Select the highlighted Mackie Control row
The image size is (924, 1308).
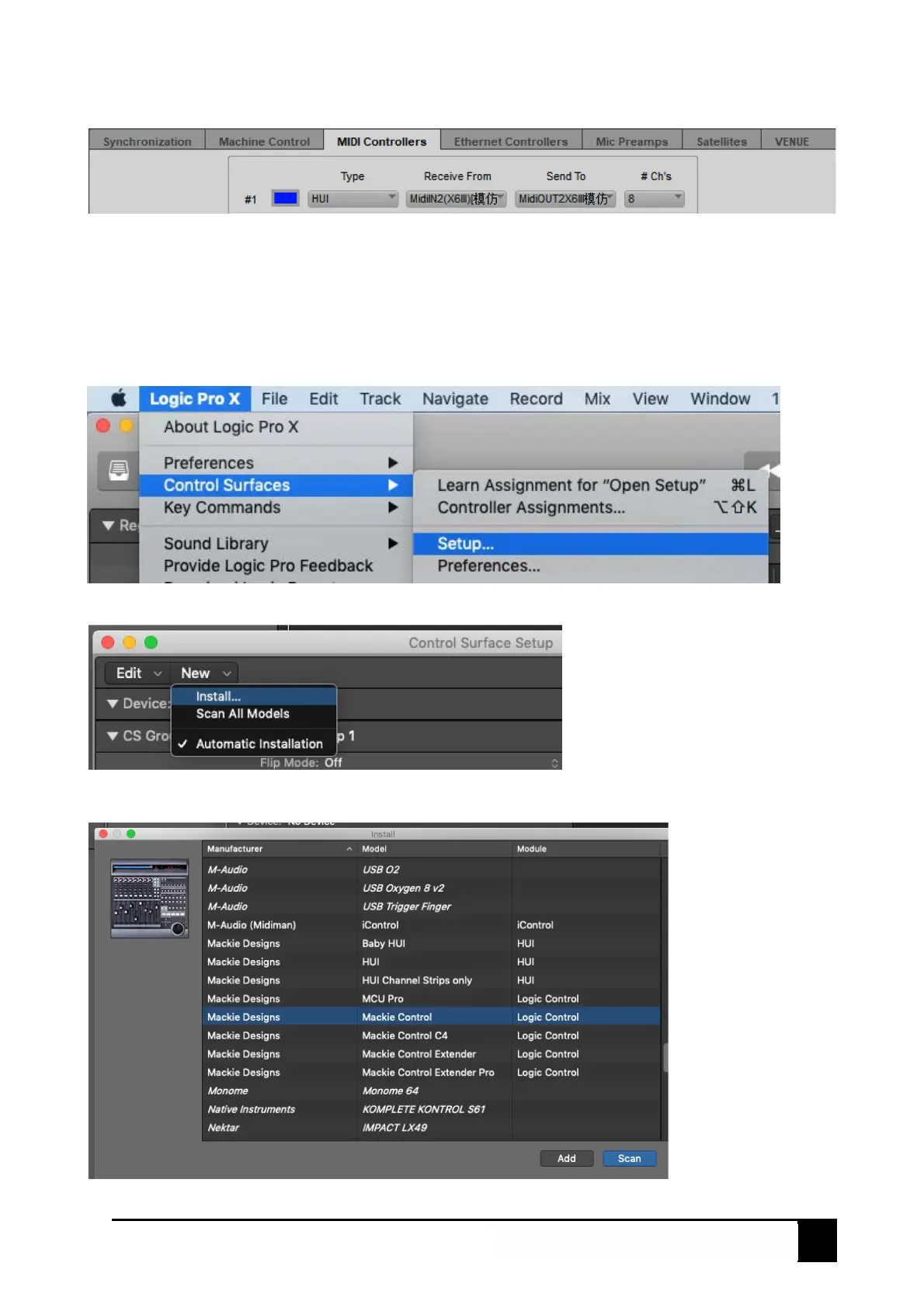click(431, 1017)
